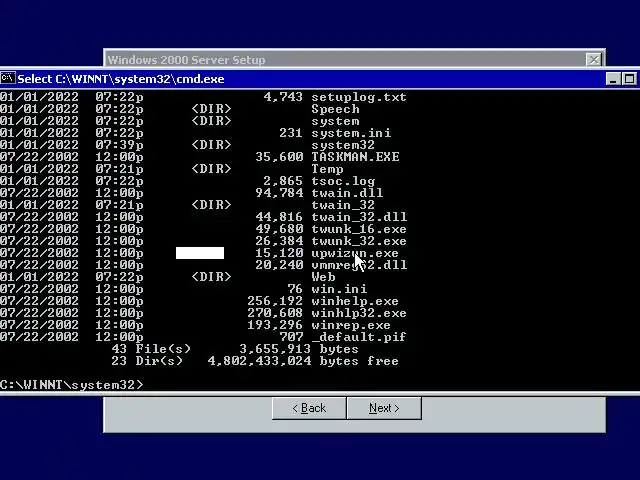The height and width of the screenshot is (480, 640).
Task: Click the 43 File(s) summary line
Action: (x=235, y=349)
